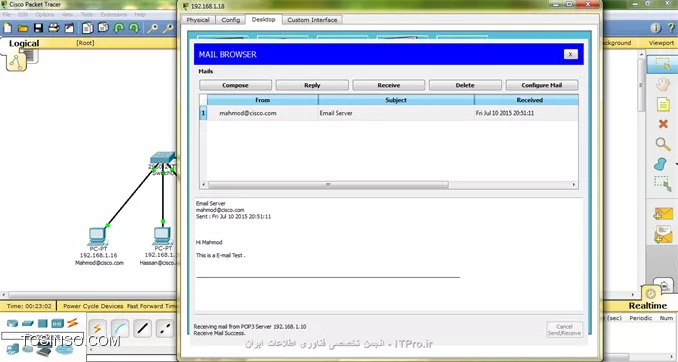Click the Compose button
Viewport: 678px width, 362px height.
pyautogui.click(x=235, y=85)
